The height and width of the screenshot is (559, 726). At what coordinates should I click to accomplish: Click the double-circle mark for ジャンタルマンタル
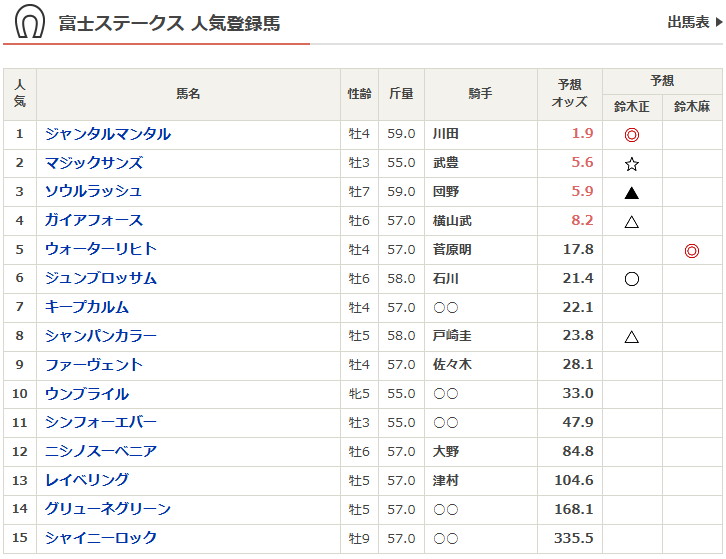pyautogui.click(x=631, y=135)
